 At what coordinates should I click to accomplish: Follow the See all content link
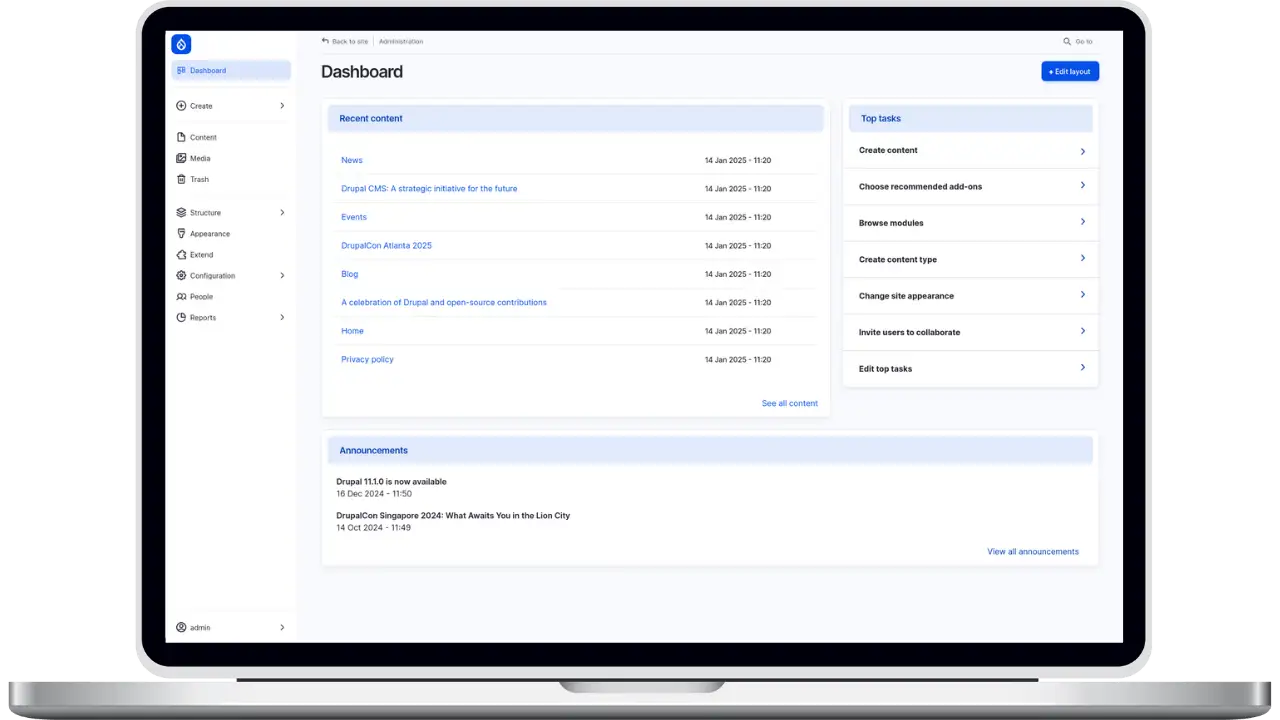pyautogui.click(x=789, y=404)
